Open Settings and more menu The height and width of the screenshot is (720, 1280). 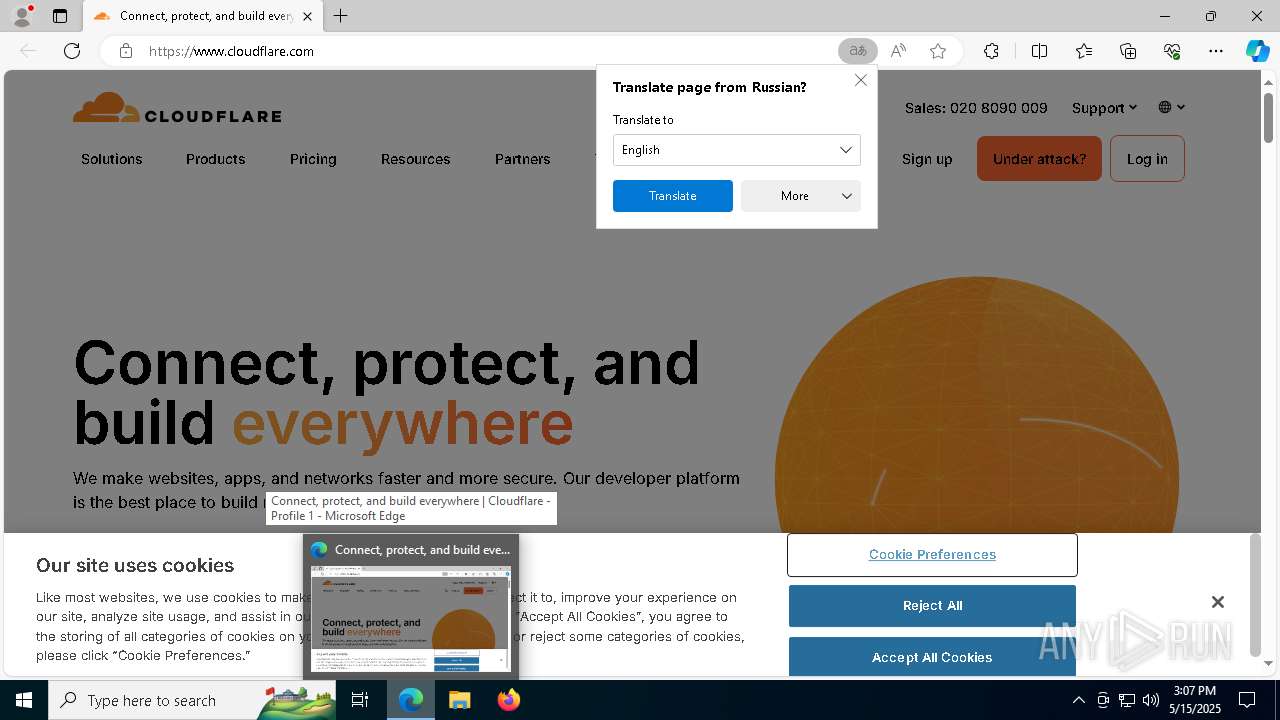click(x=1216, y=51)
